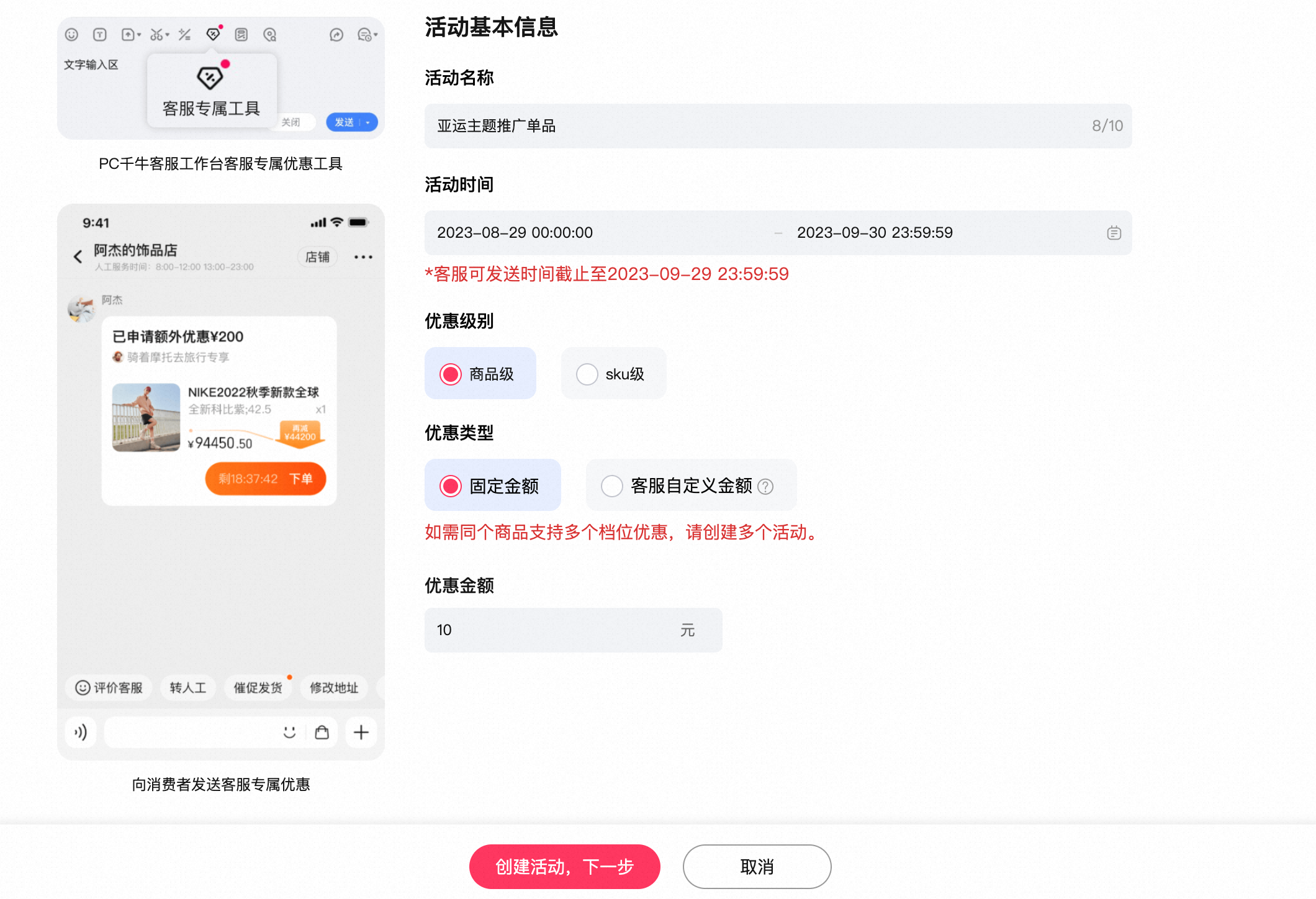1316x899 pixels.
Task: Select the sku级 radio option
Action: pyautogui.click(x=613, y=374)
